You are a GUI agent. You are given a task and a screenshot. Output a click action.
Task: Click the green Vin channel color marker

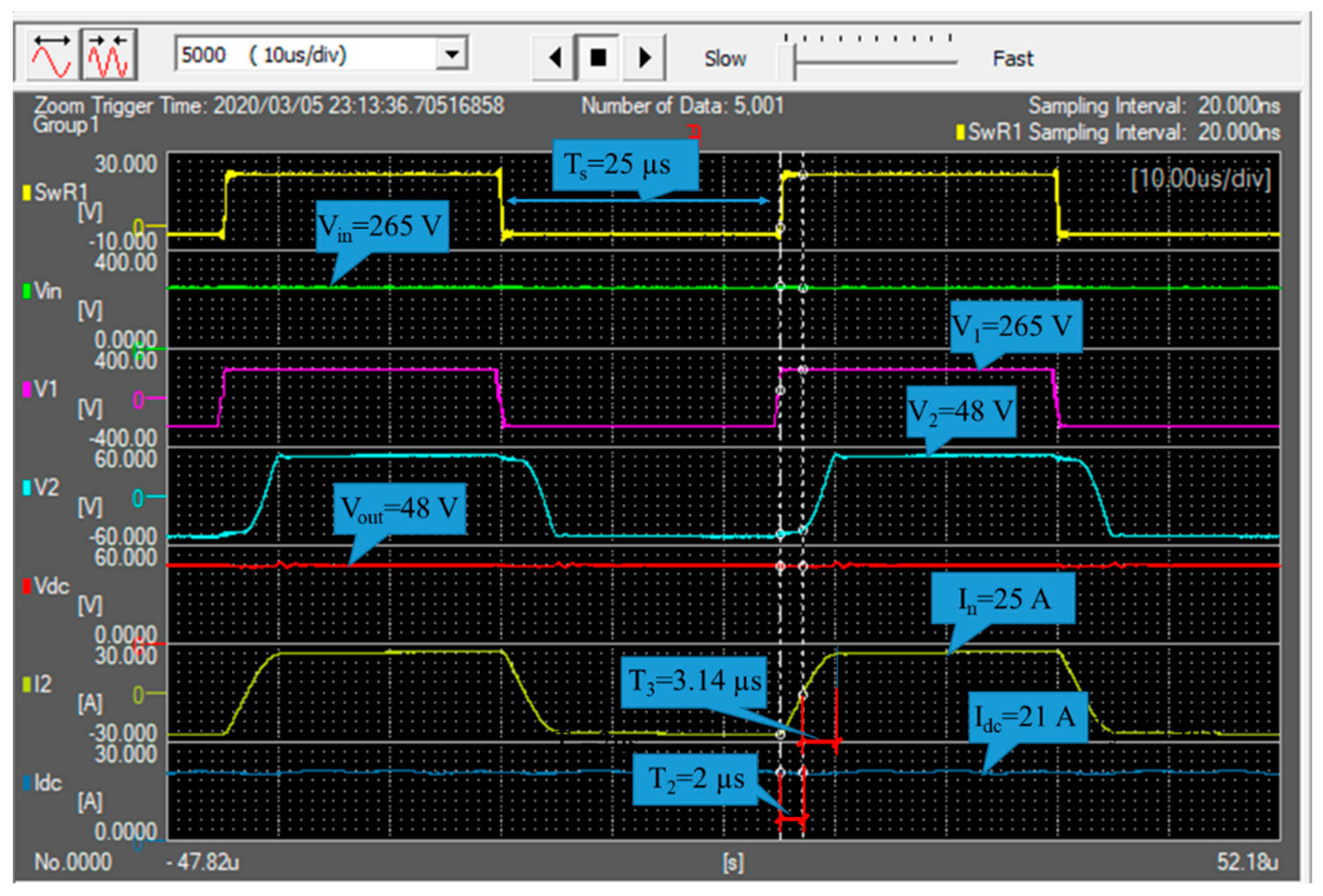[26, 291]
